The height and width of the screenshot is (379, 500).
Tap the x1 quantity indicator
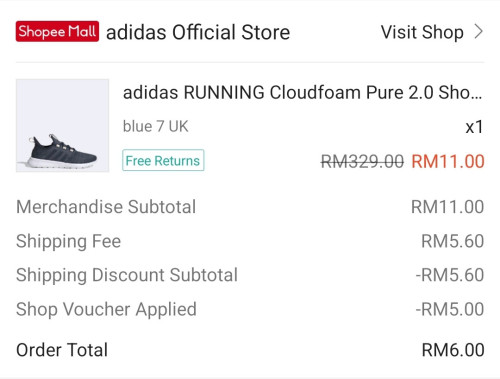(474, 127)
